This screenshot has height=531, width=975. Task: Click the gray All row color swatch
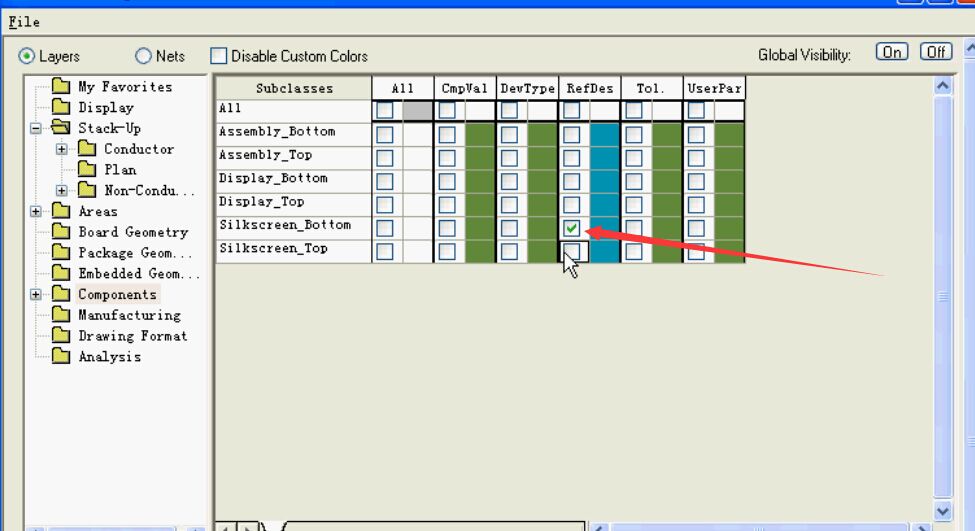(417, 111)
